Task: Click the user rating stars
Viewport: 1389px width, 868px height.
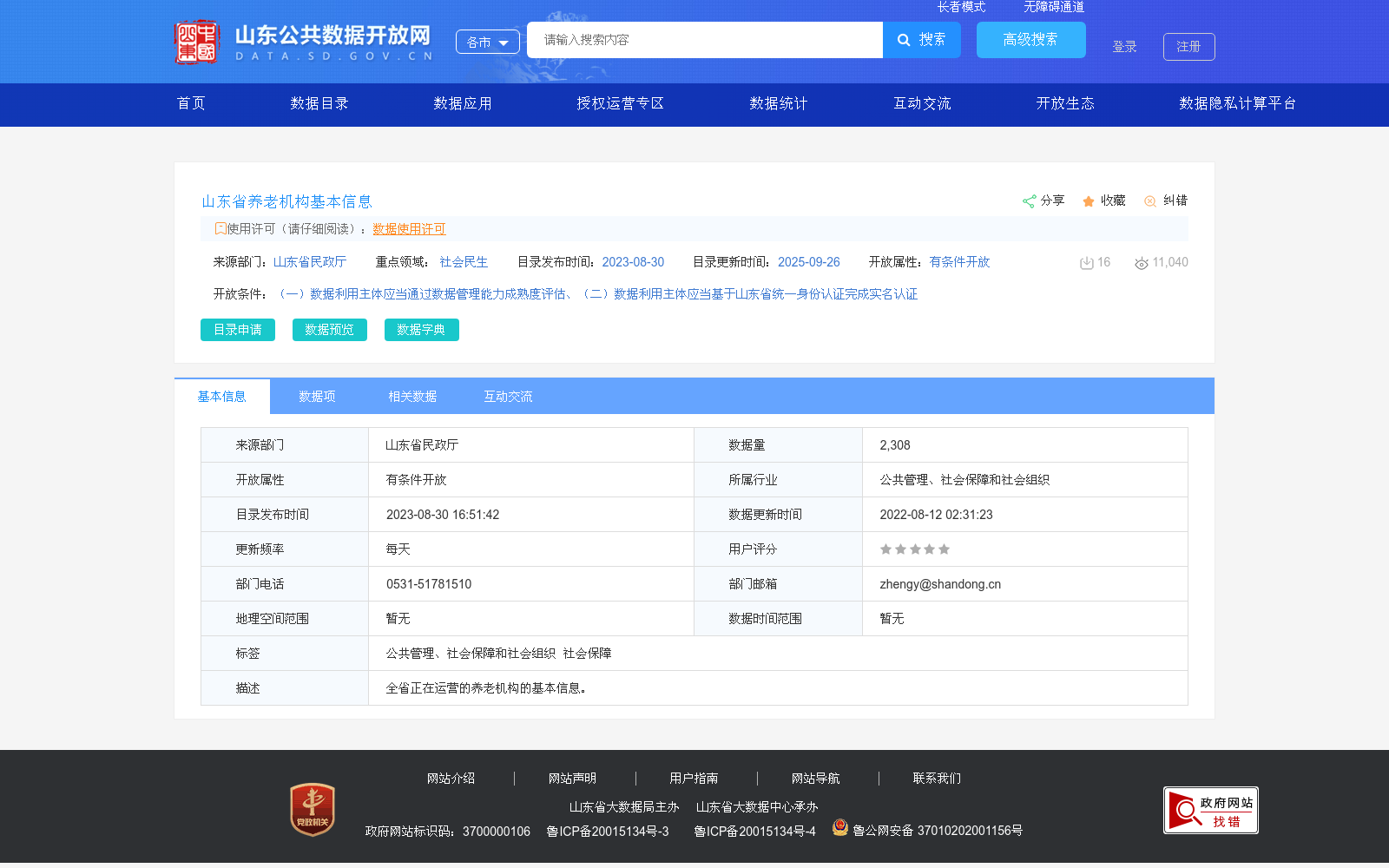Action: tap(915, 549)
